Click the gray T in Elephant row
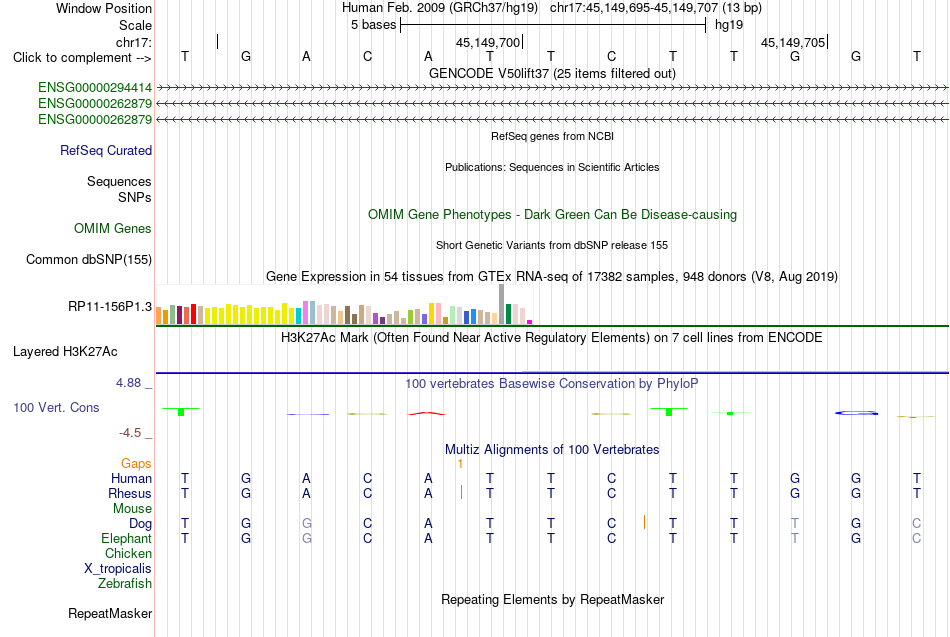The width and height of the screenshot is (950, 637). (x=795, y=538)
